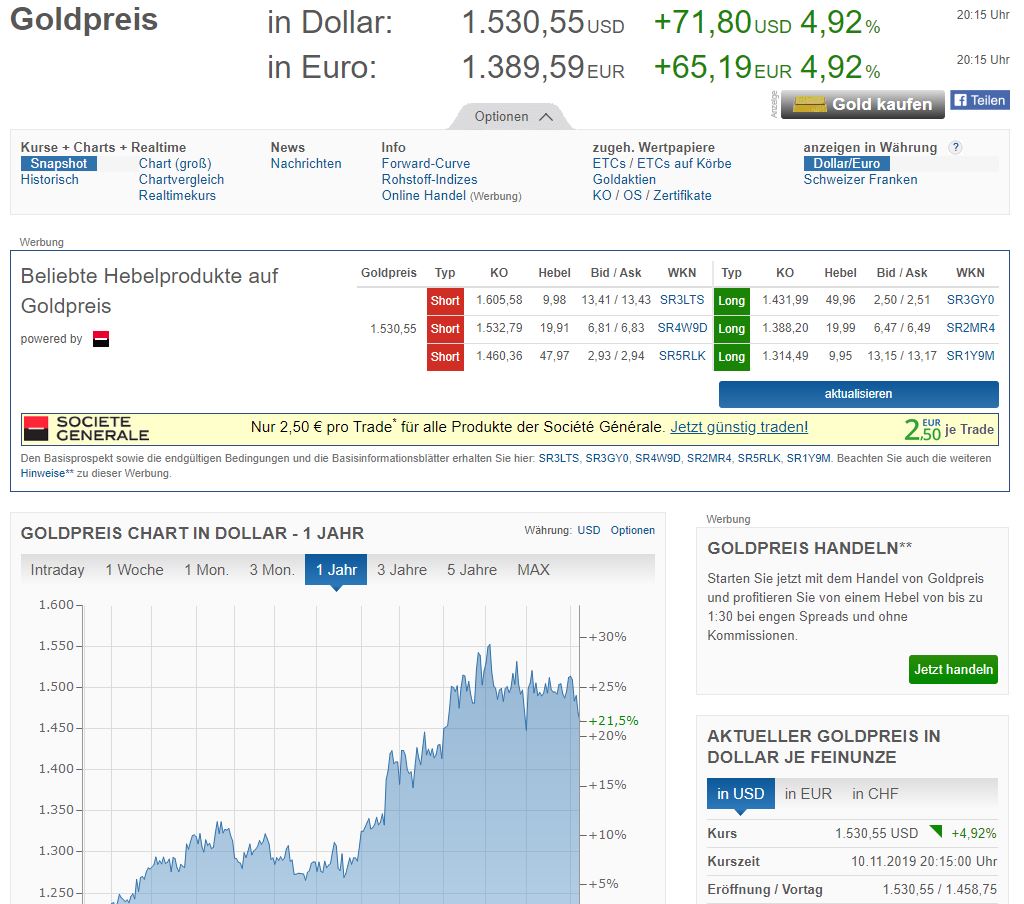Screen dimensions: 1024x904
Task: Open chart Optionen link
Action: pos(632,530)
